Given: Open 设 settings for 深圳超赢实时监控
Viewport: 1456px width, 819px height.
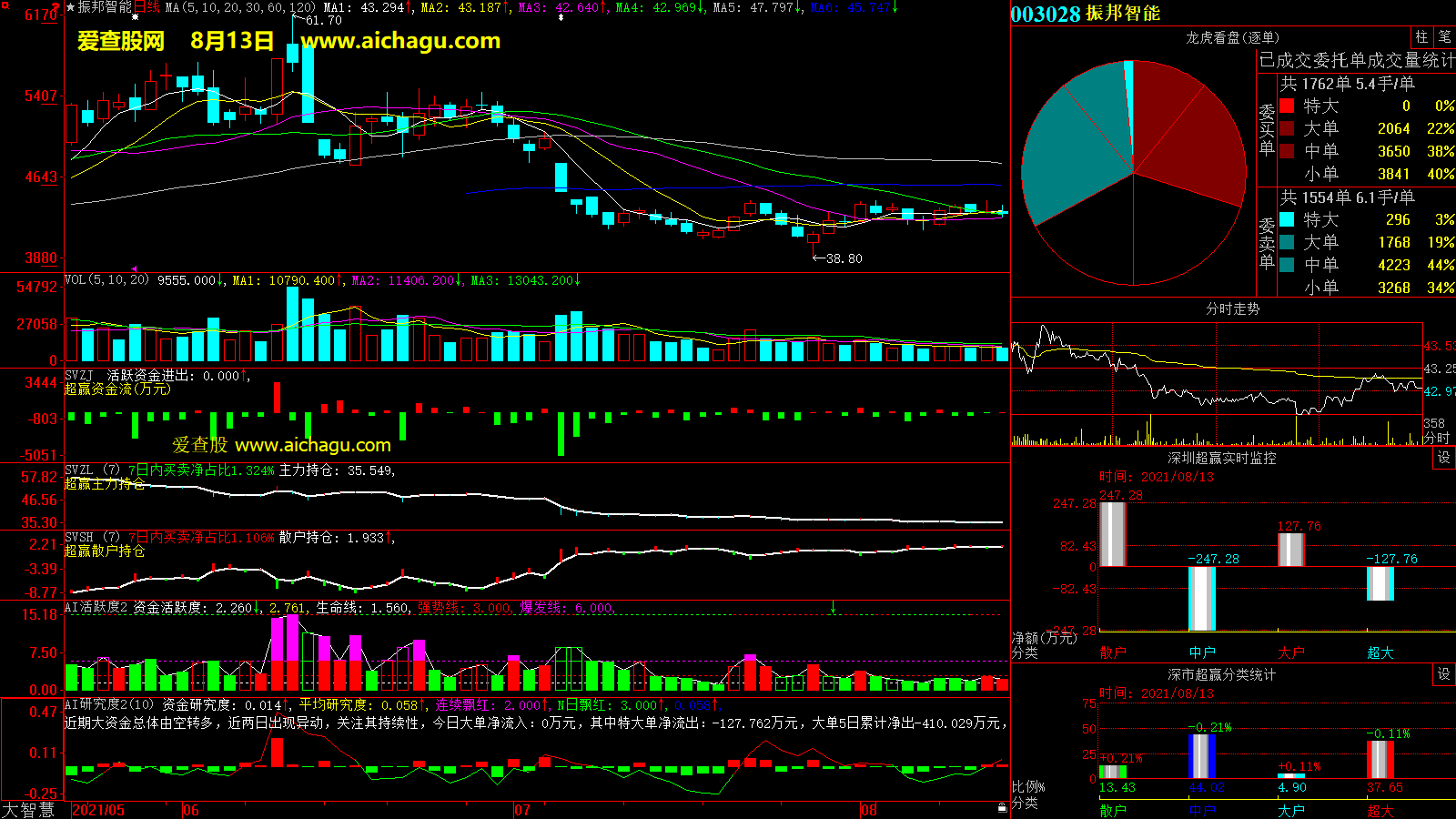Looking at the screenshot, I should pos(1444,458).
